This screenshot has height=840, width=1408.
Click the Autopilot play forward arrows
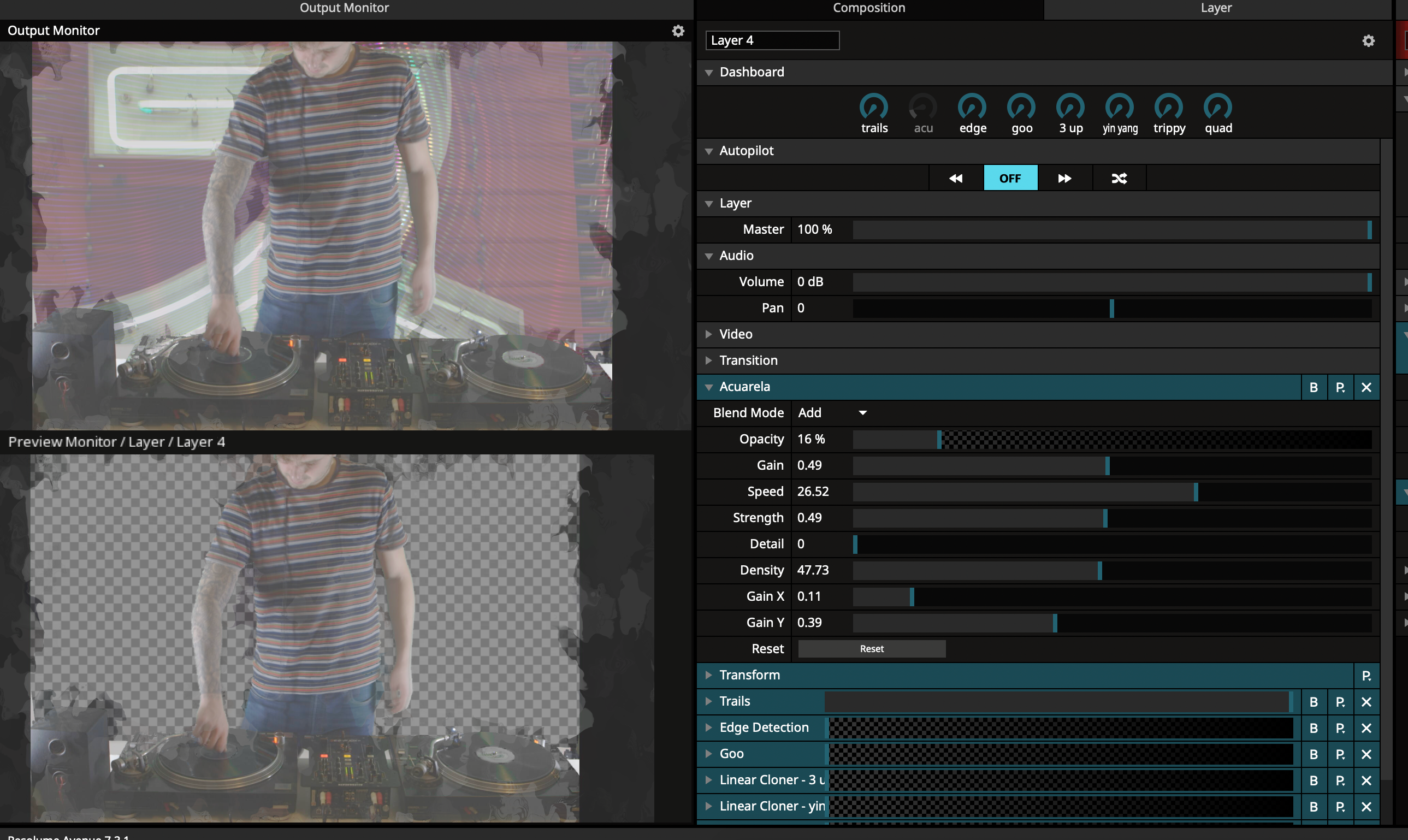1064,178
